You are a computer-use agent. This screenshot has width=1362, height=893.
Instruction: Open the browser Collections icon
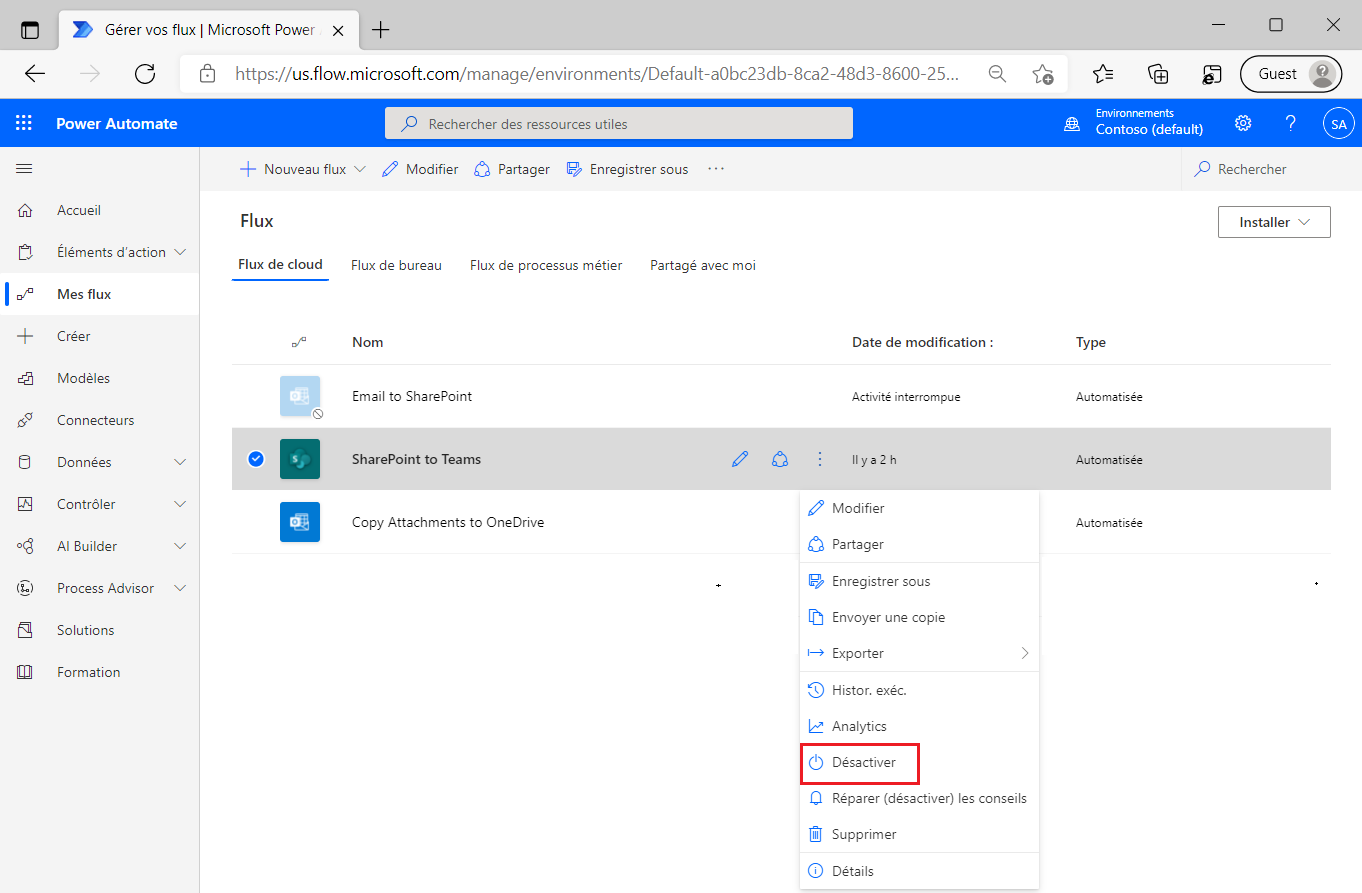pyautogui.click(x=1157, y=73)
